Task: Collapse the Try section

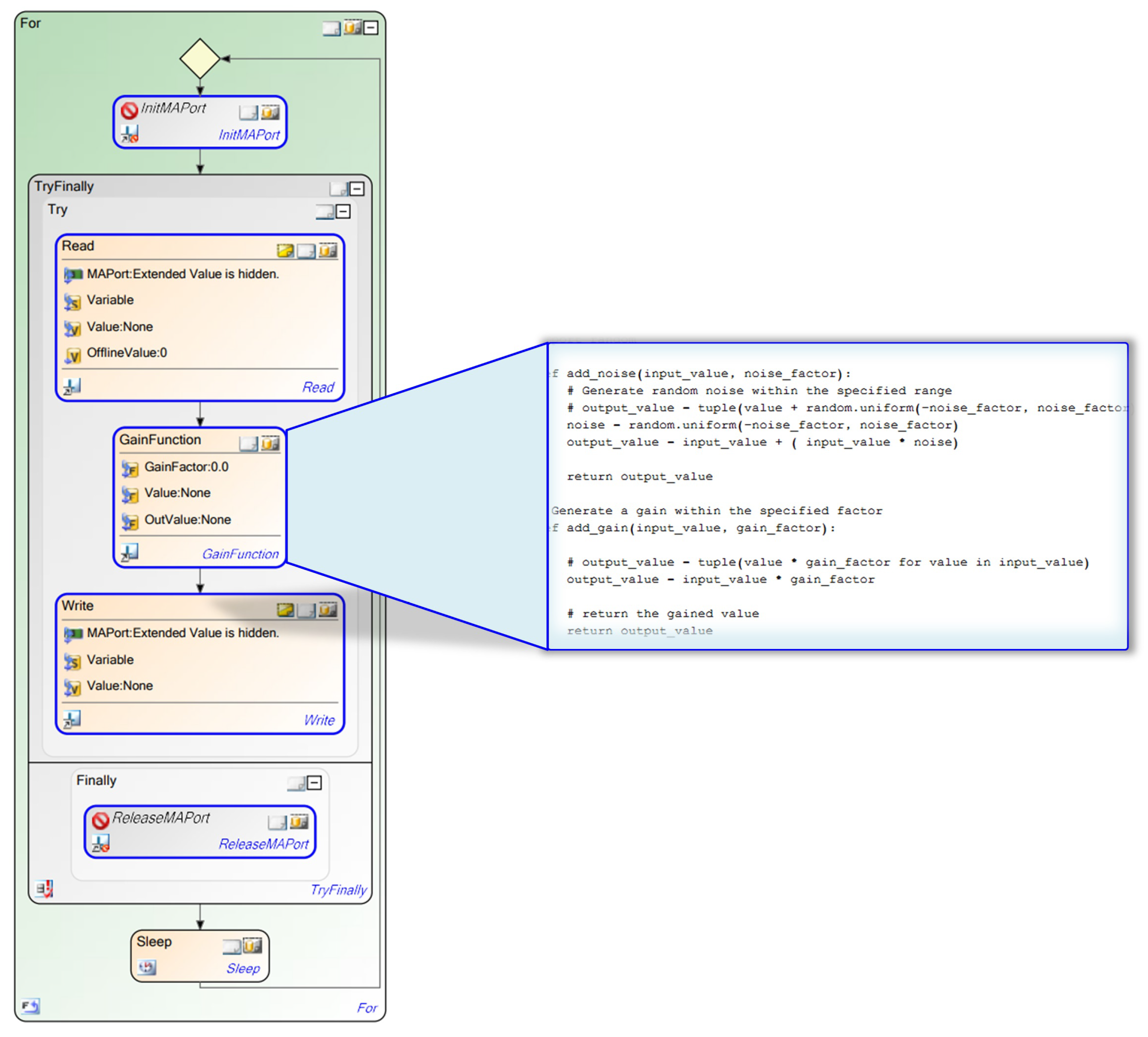Action: [343, 211]
